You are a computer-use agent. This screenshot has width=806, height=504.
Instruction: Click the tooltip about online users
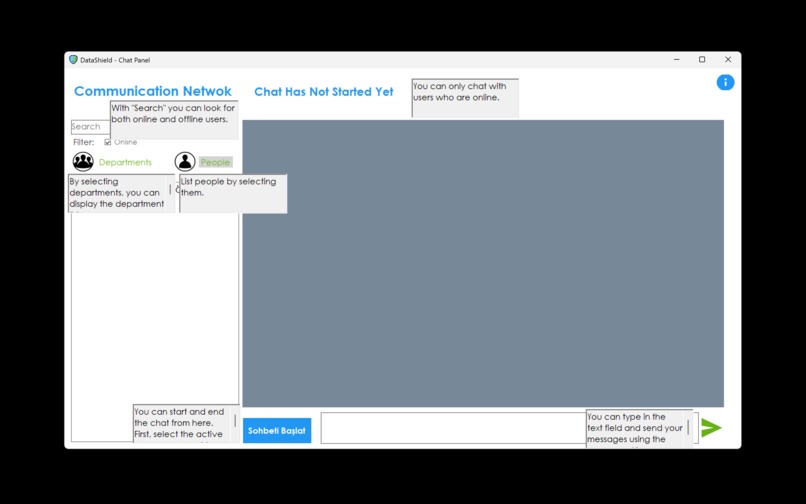[465, 98]
